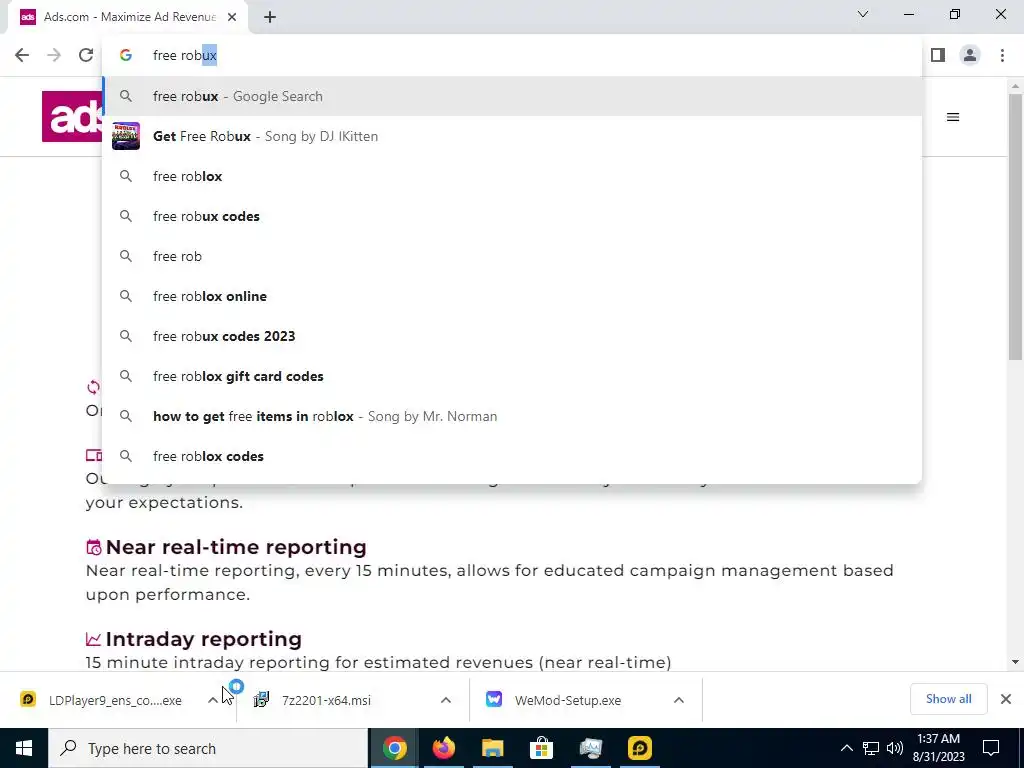Open the tab search chevron
Viewport: 1024px width, 768px height.
click(863, 14)
